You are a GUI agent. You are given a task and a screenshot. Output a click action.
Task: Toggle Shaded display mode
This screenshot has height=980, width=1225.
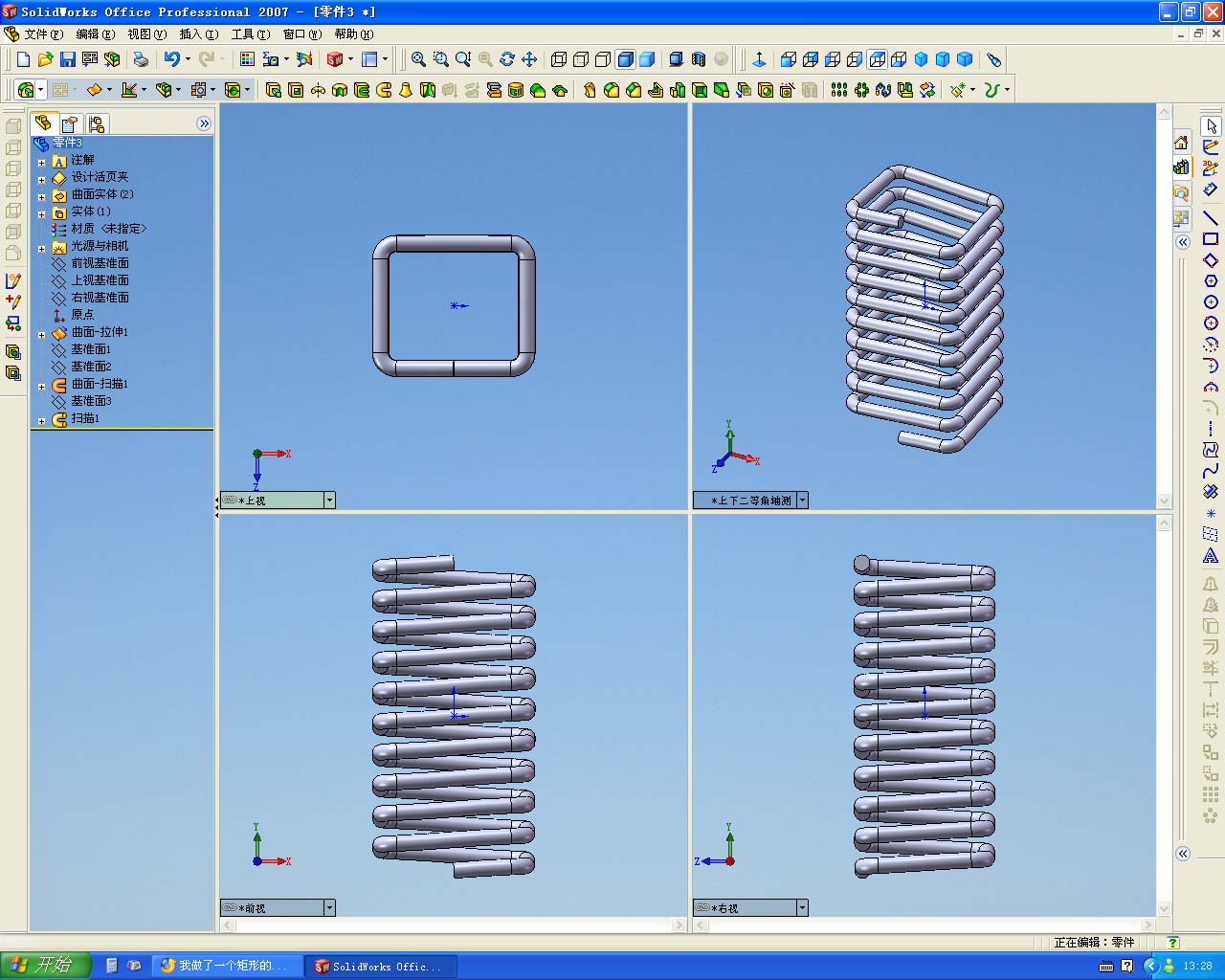coord(647,59)
